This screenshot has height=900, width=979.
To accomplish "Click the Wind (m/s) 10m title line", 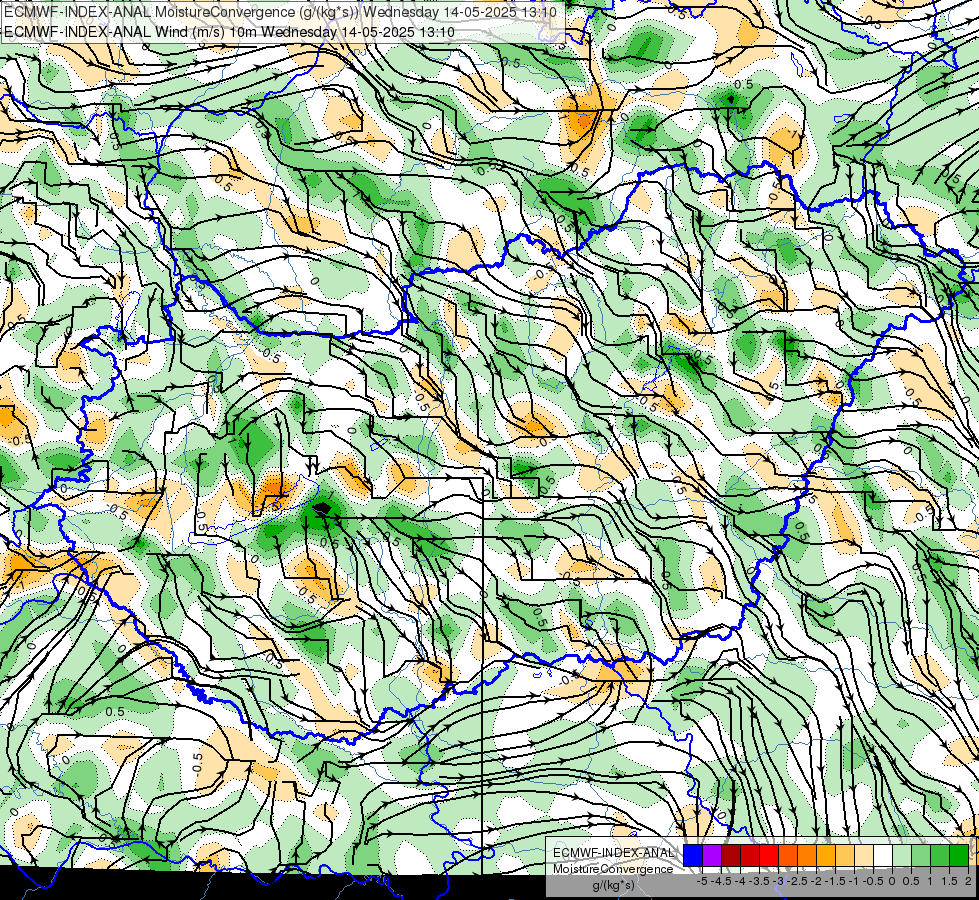I will click(229, 32).
